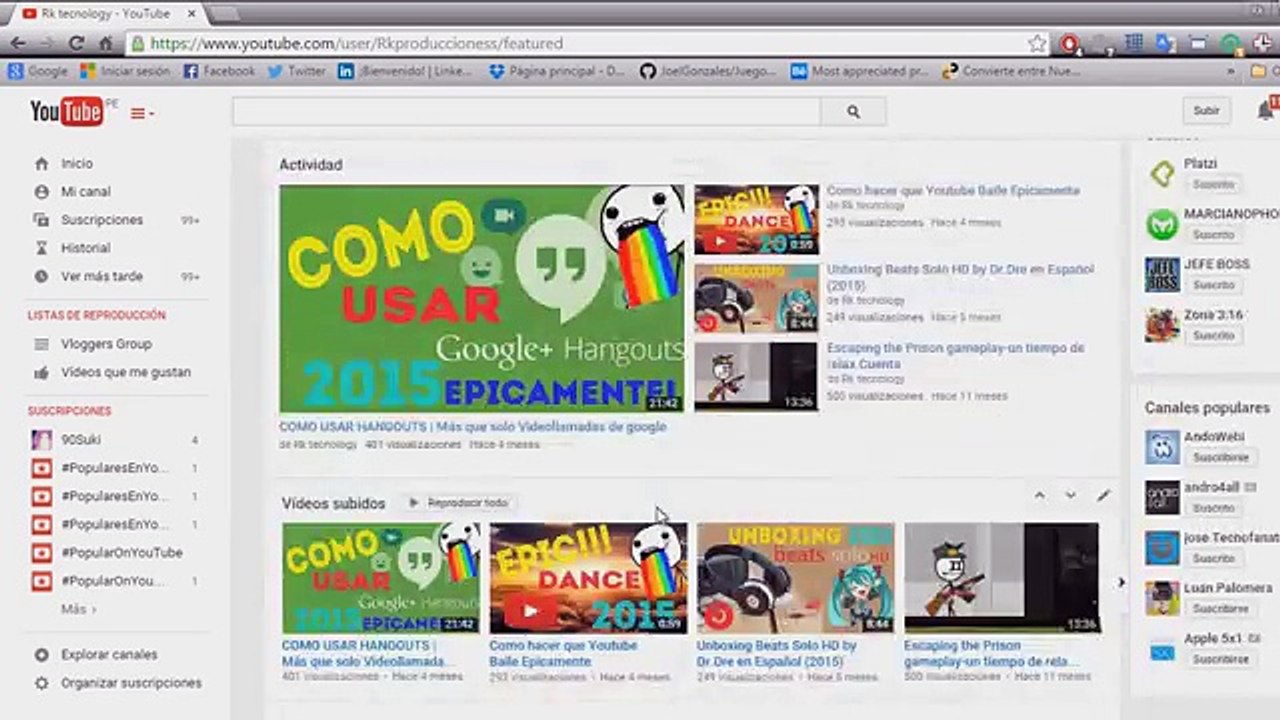
Task: Open the large COMO USAR Hangouts thumbnail
Action: 482,298
